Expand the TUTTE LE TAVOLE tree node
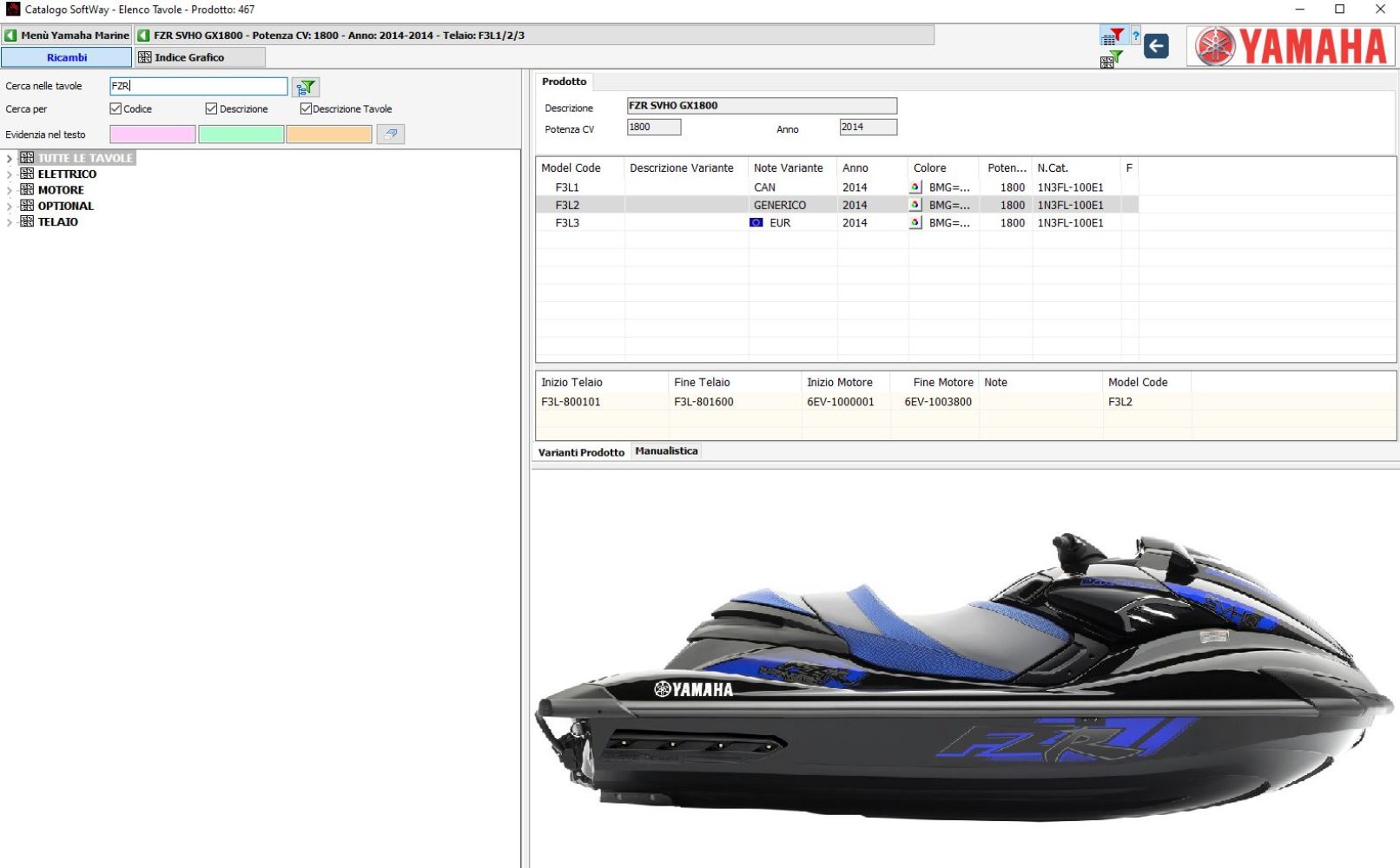1400x868 pixels. 10,159
